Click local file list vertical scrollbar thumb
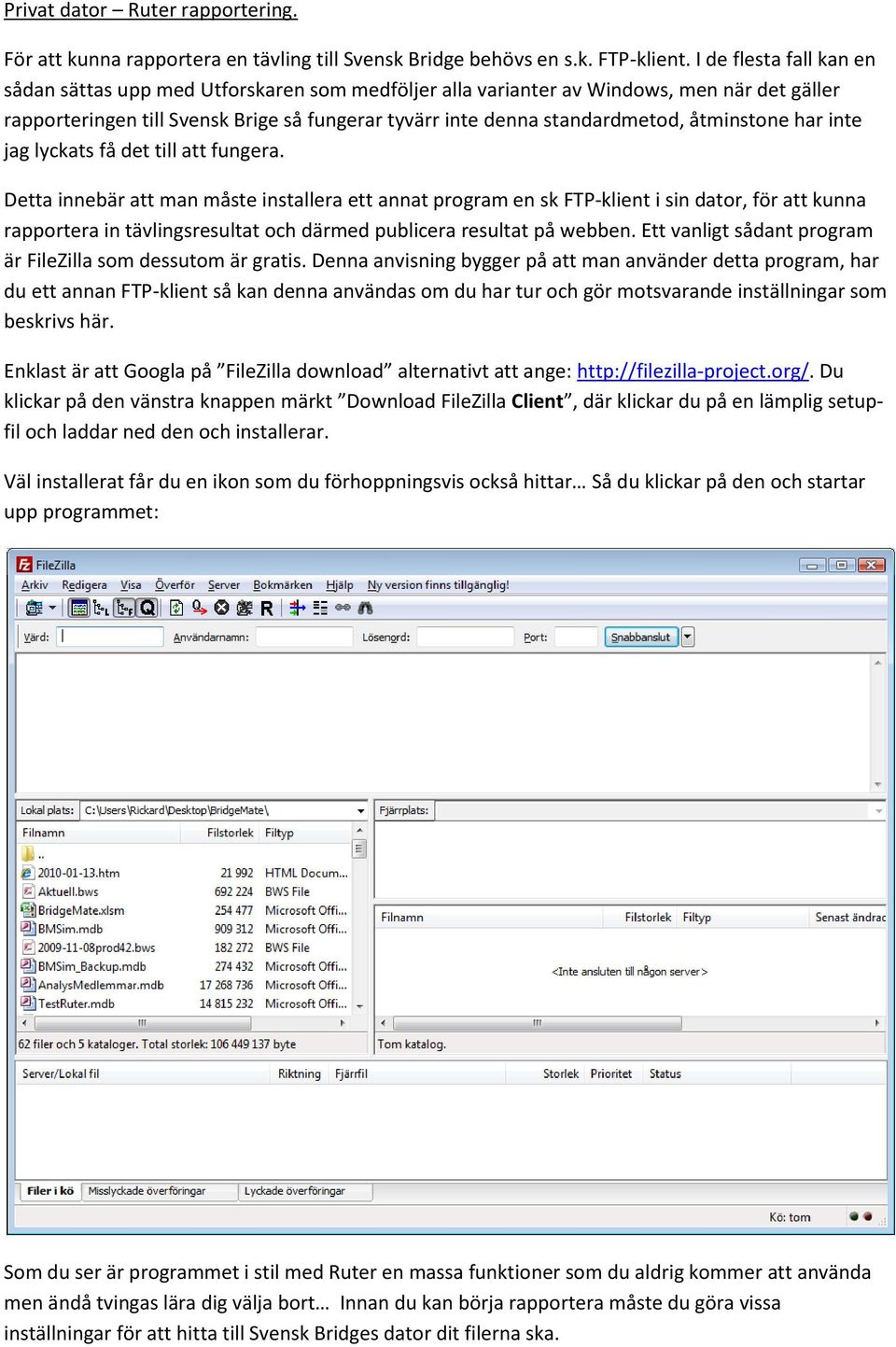This screenshot has height=1347, width=896. click(x=359, y=849)
